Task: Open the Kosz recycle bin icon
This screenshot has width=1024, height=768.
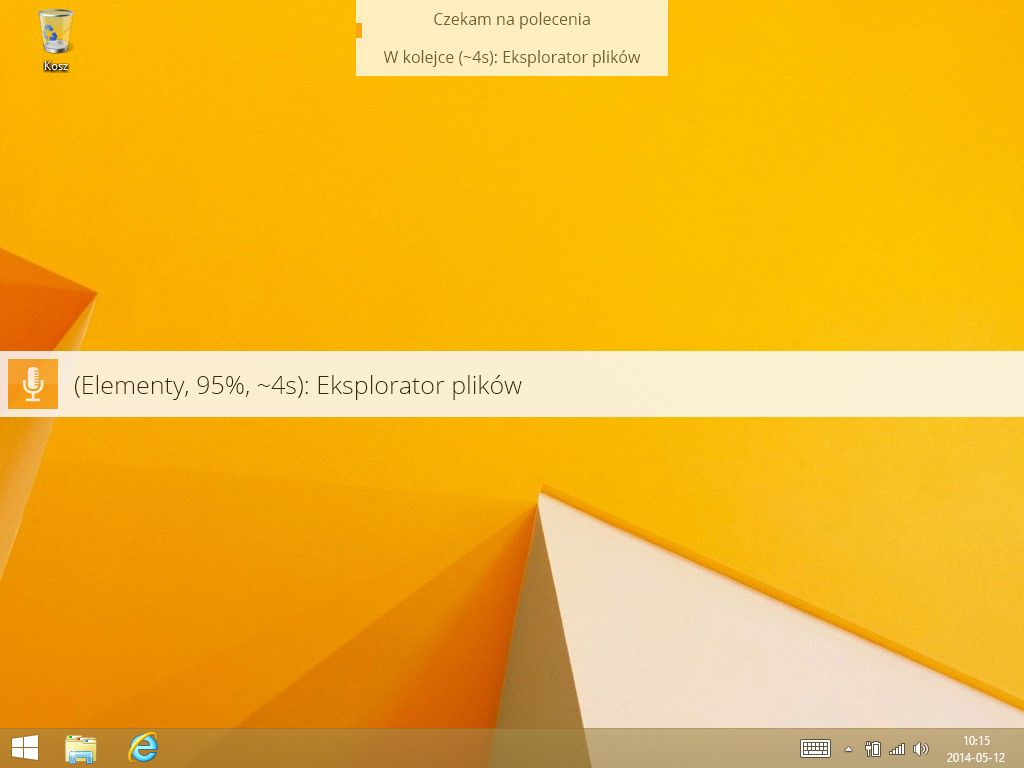Action: click(56, 39)
